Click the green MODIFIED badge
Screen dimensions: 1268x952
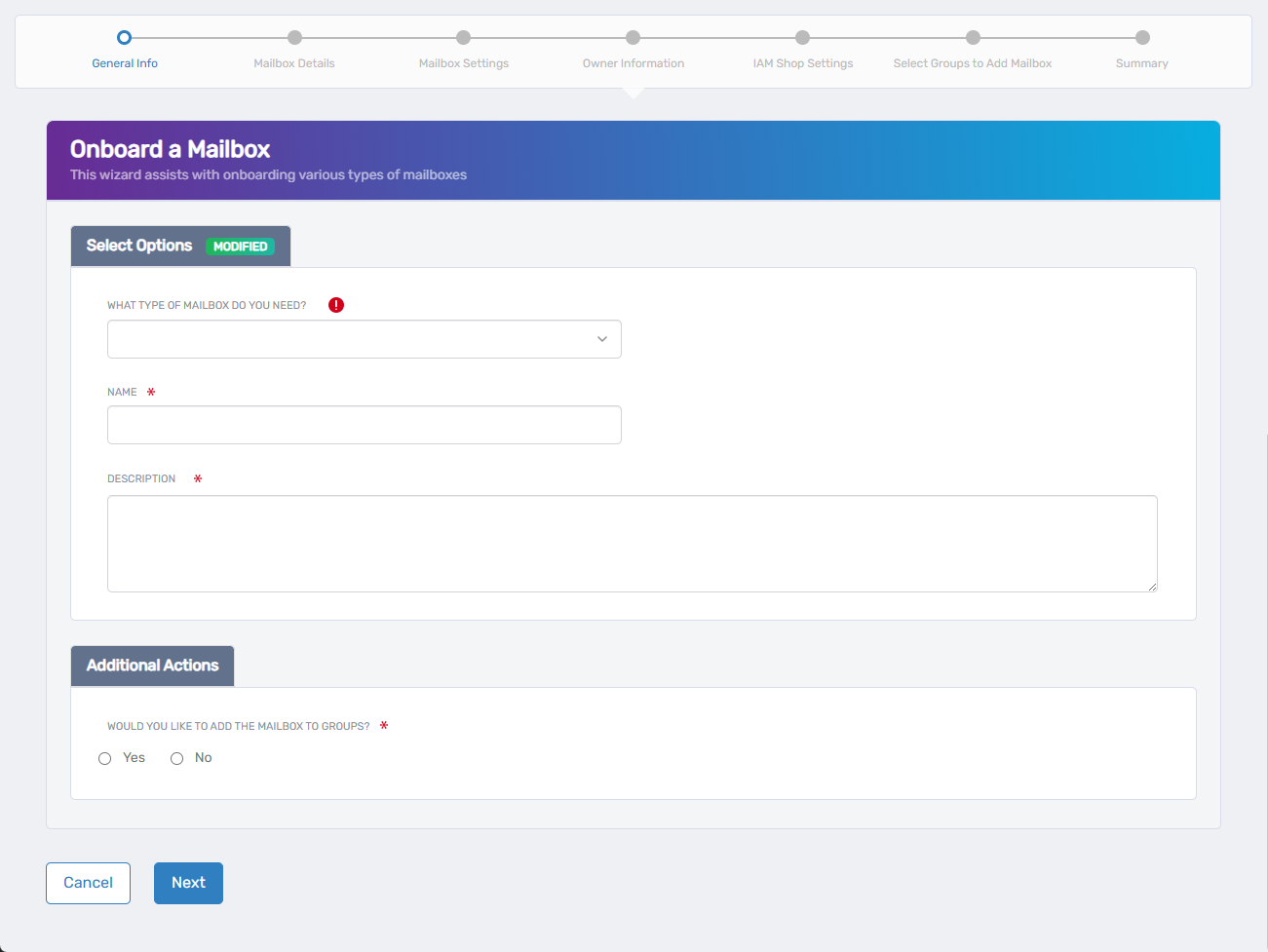tap(241, 247)
